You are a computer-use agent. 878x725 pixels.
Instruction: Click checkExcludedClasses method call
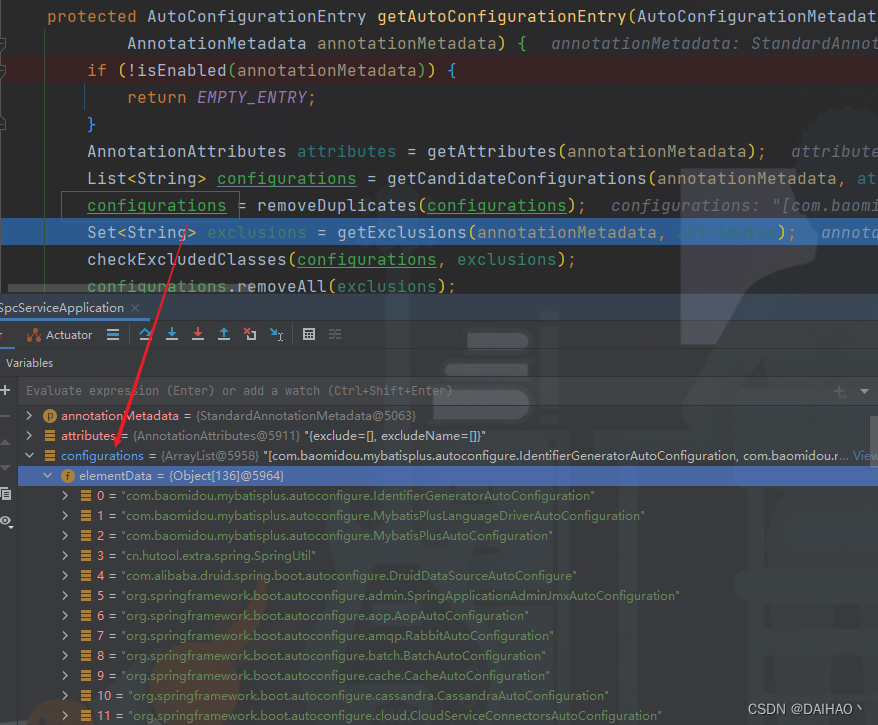pos(186,259)
